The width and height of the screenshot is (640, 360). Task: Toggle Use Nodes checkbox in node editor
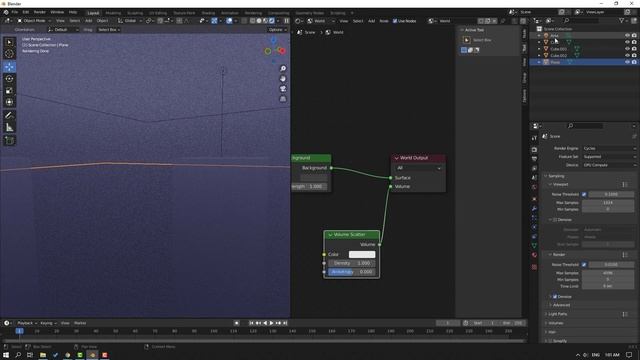pos(395,21)
